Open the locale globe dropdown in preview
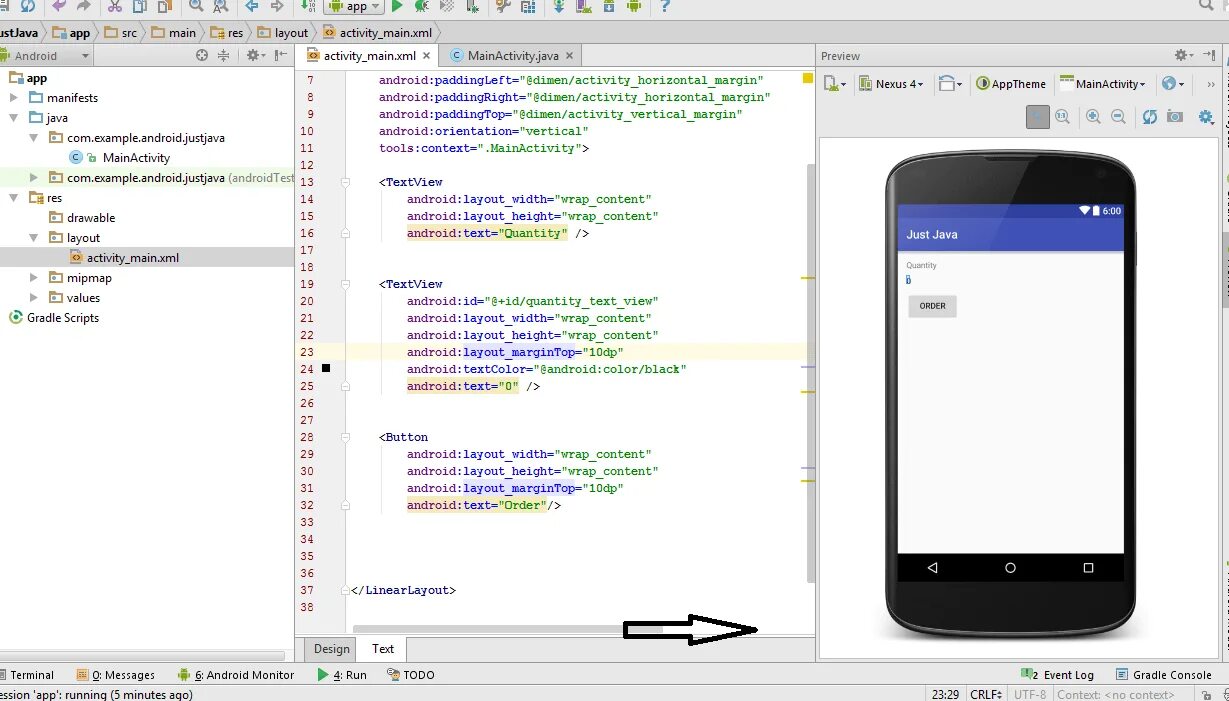Screen dimensions: 1229x701 (x=1173, y=84)
